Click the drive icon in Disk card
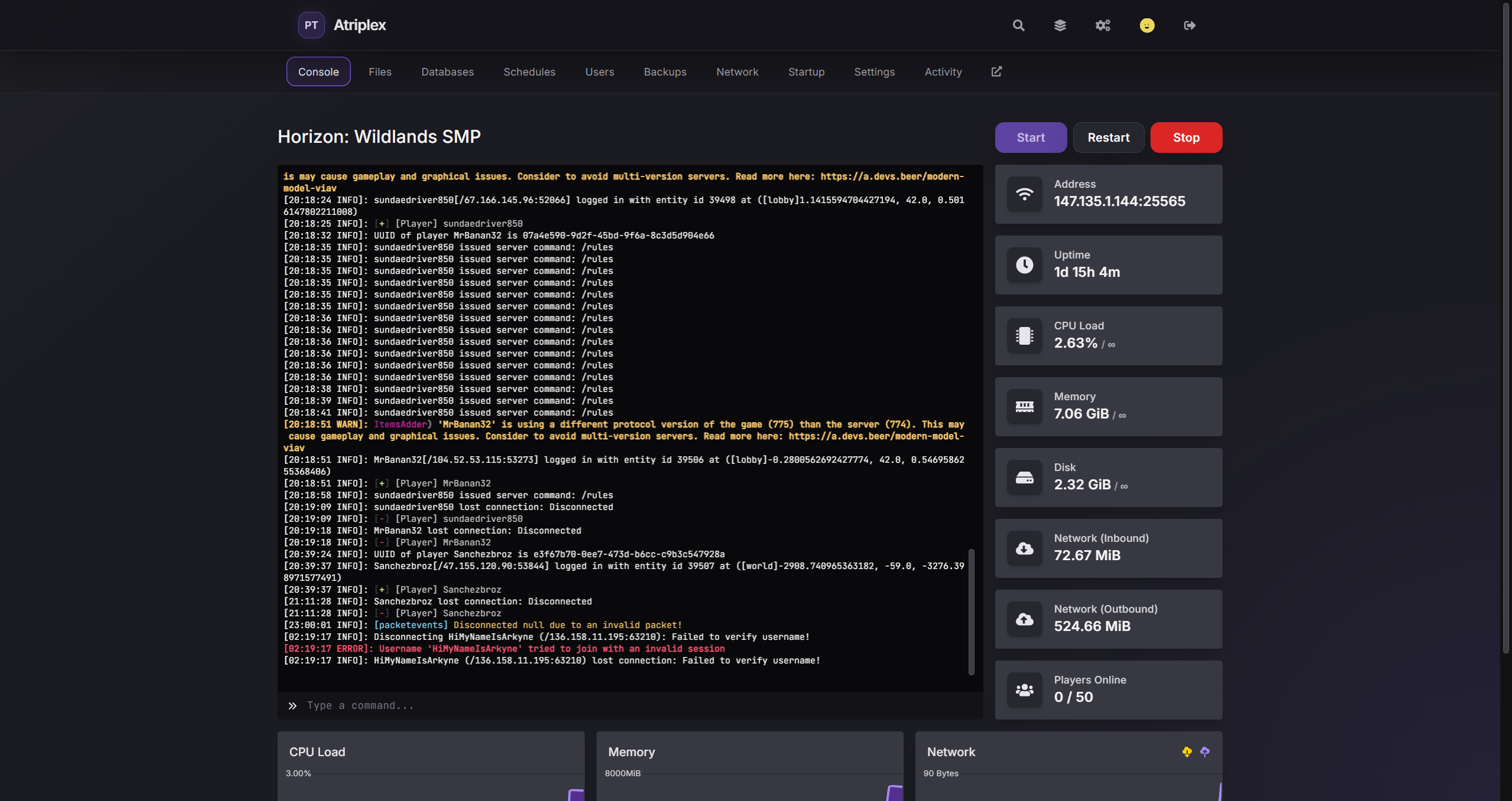1512x801 pixels. point(1025,478)
